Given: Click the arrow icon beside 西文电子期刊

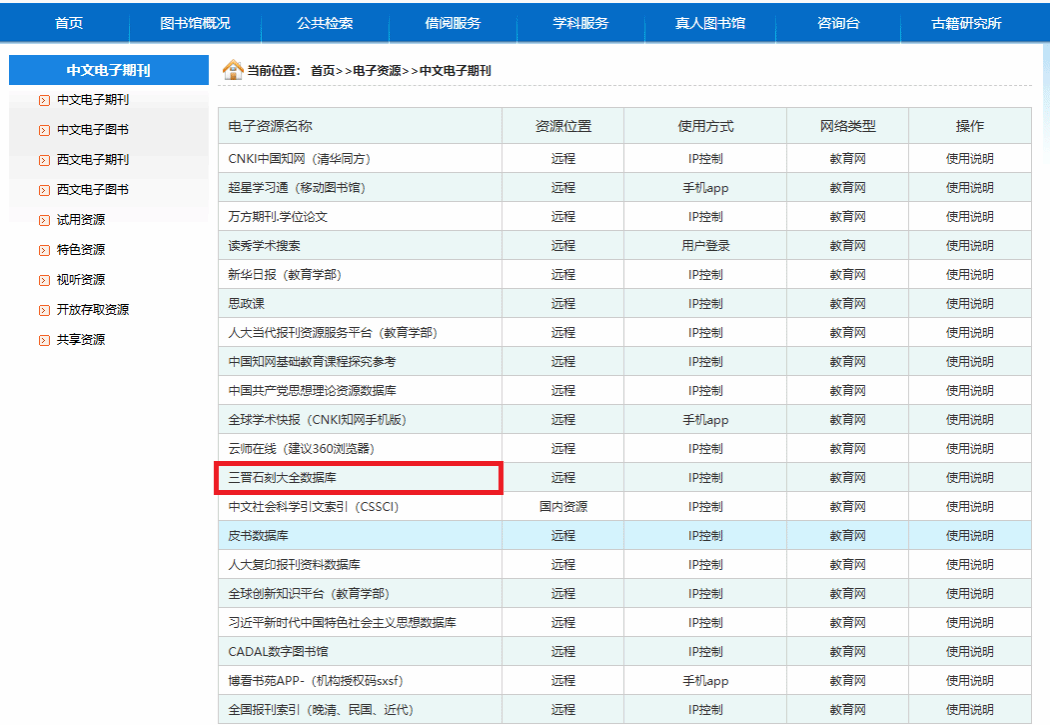Looking at the screenshot, I should click(43, 160).
